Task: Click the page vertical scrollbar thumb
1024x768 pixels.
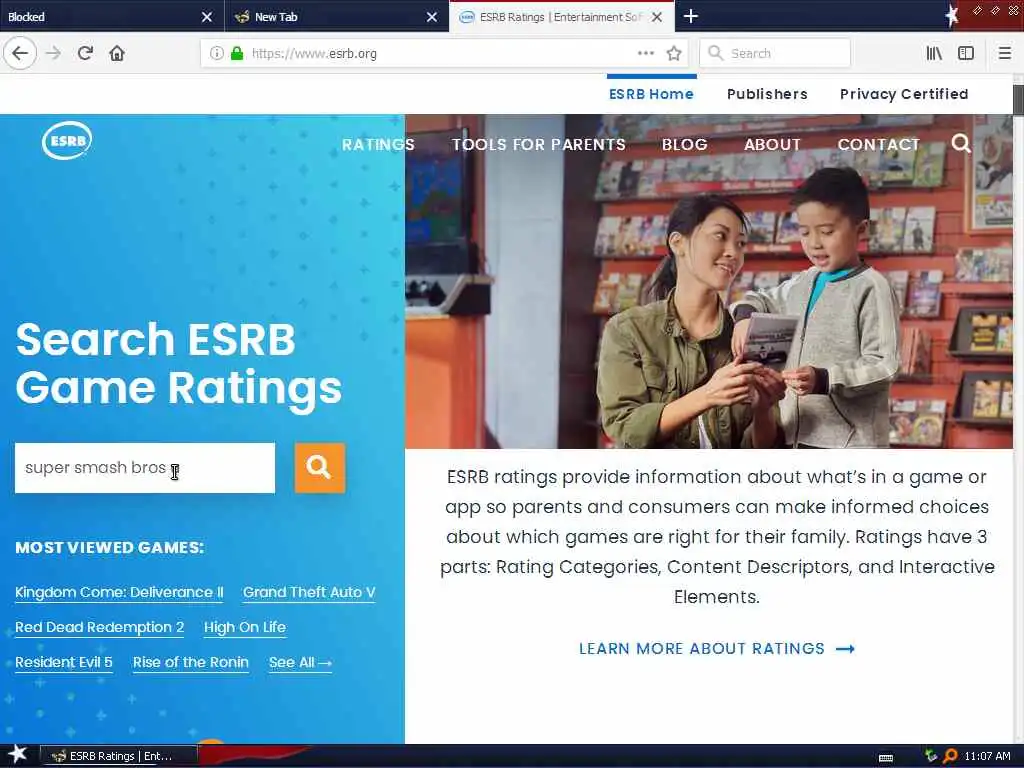Action: pyautogui.click(x=1018, y=100)
